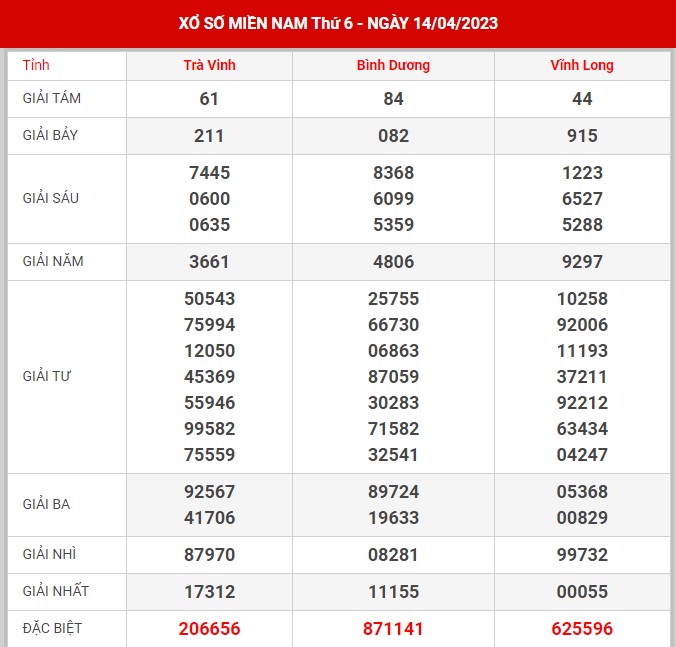This screenshot has width=676, height=647.
Task: Click the ĐẶC BIỆT row label
Action: [x=52, y=628]
